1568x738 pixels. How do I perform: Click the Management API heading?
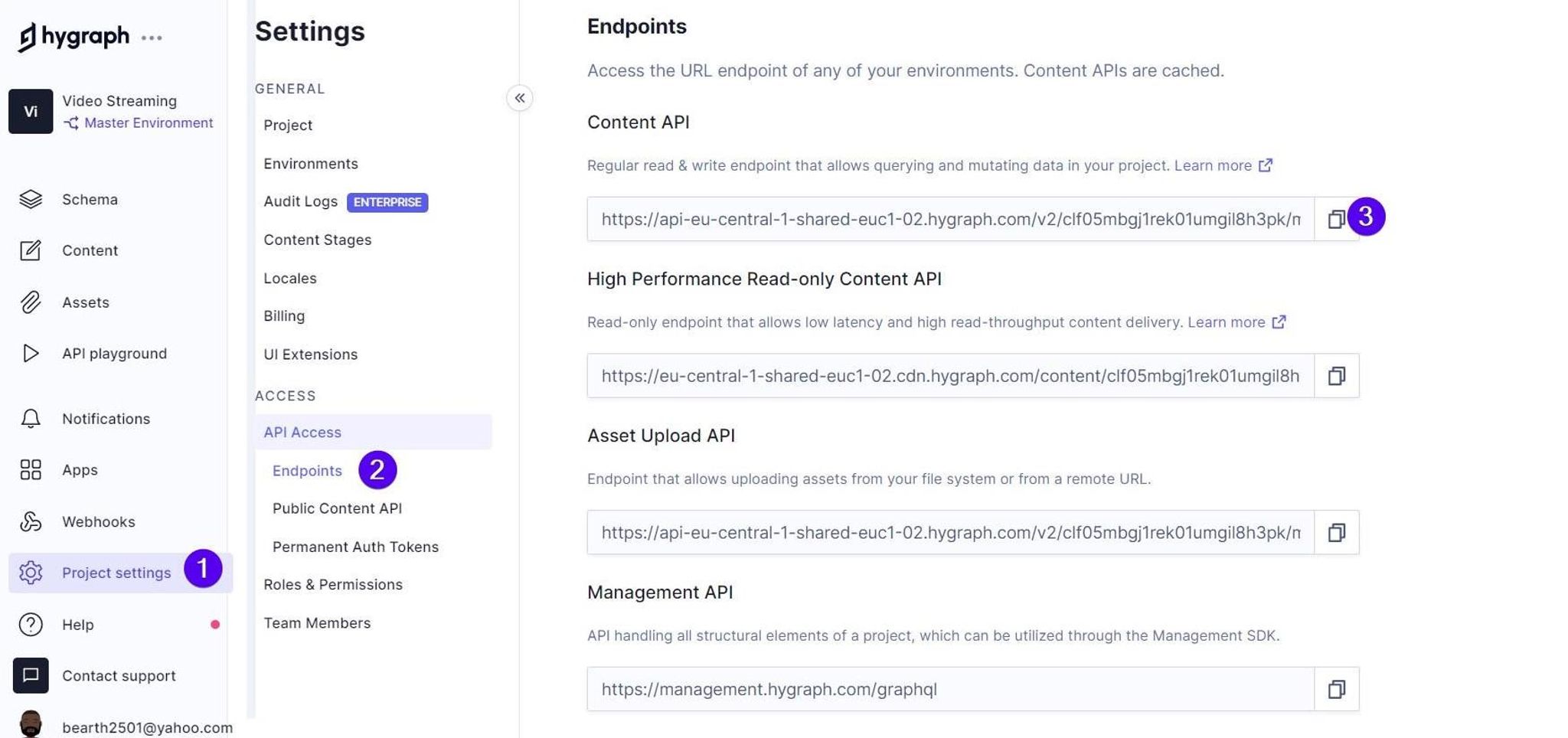click(x=660, y=592)
